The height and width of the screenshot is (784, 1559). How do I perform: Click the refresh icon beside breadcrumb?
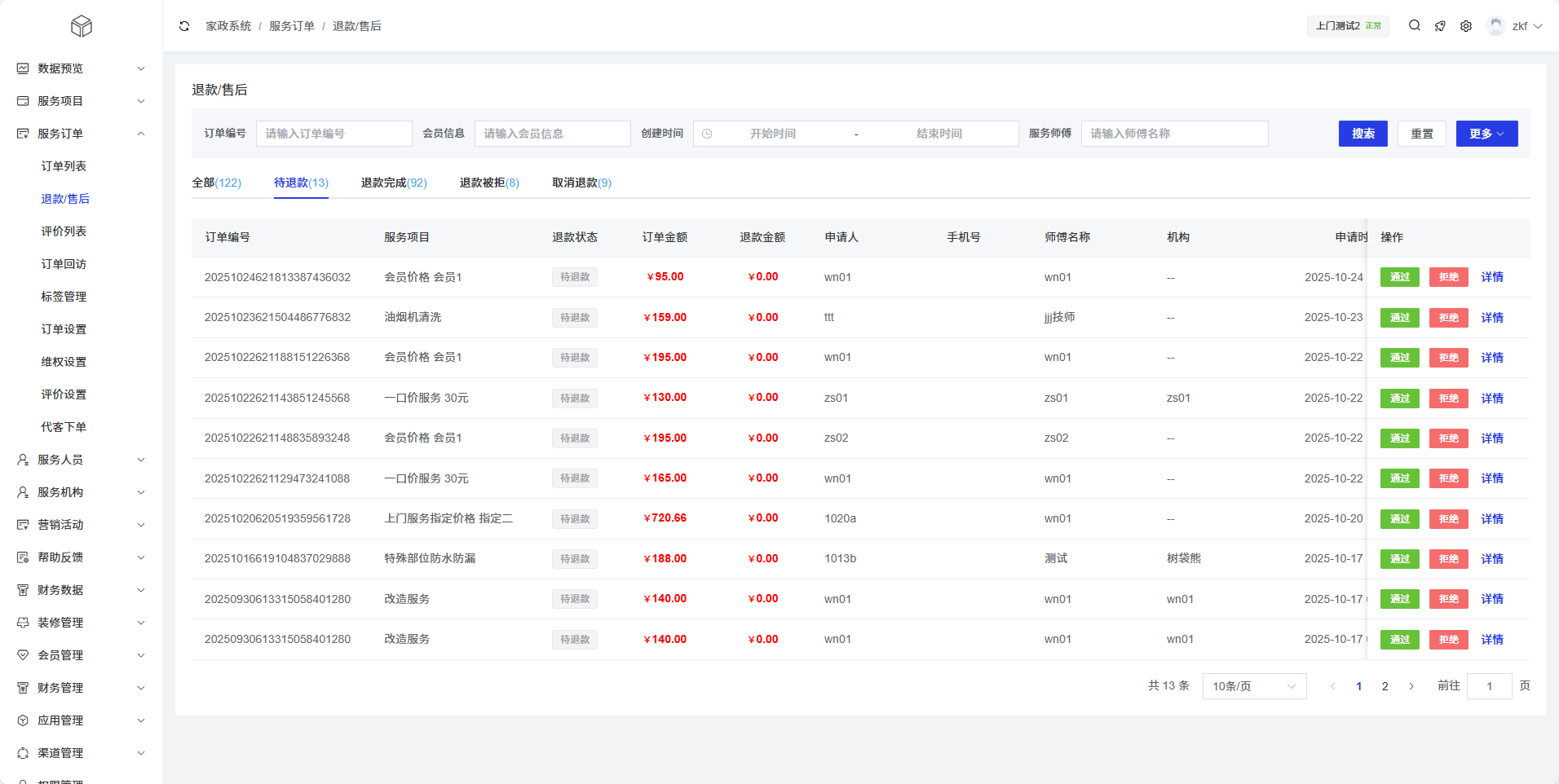tap(184, 26)
